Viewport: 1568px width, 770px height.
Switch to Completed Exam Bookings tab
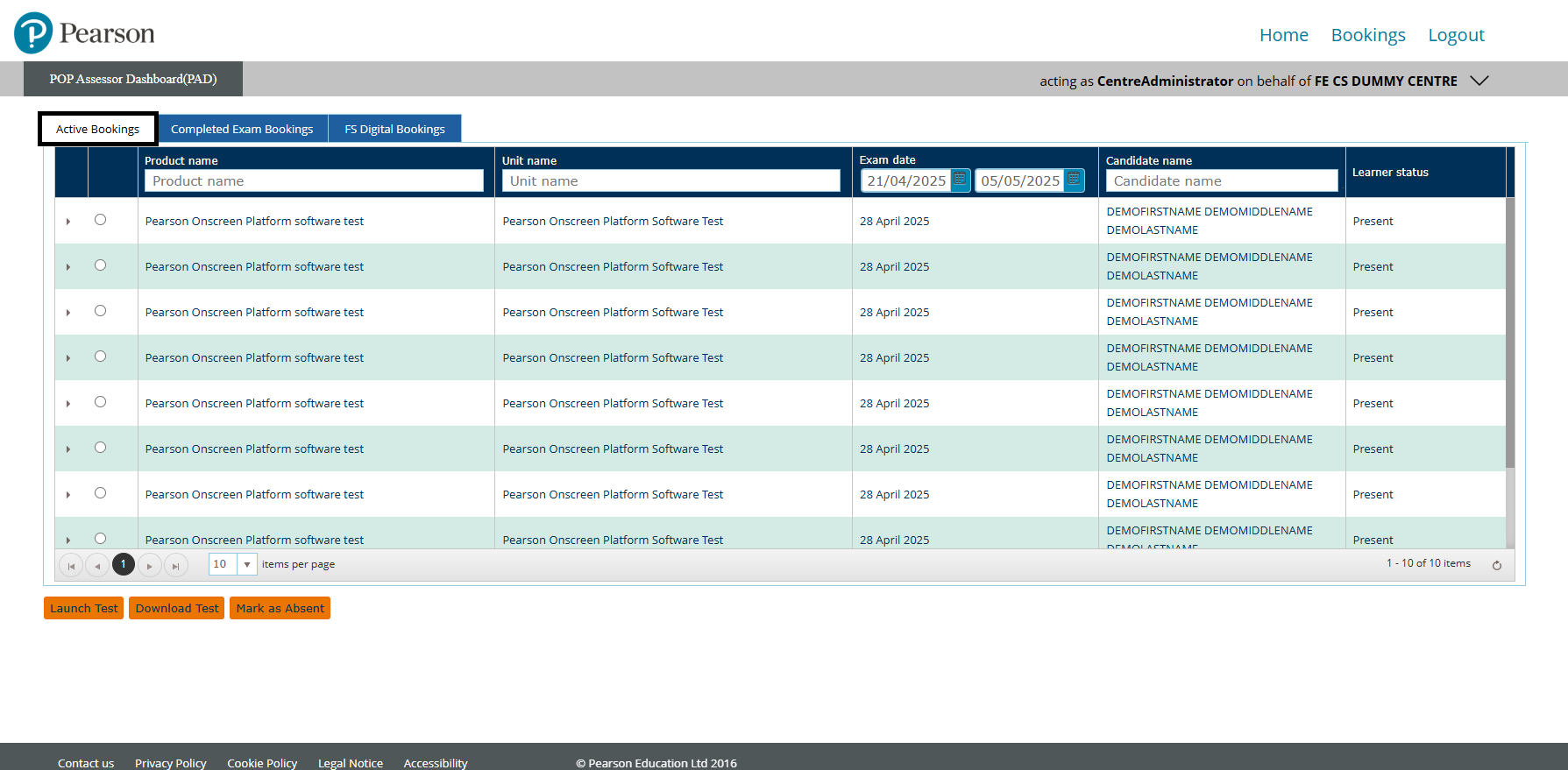coord(242,129)
